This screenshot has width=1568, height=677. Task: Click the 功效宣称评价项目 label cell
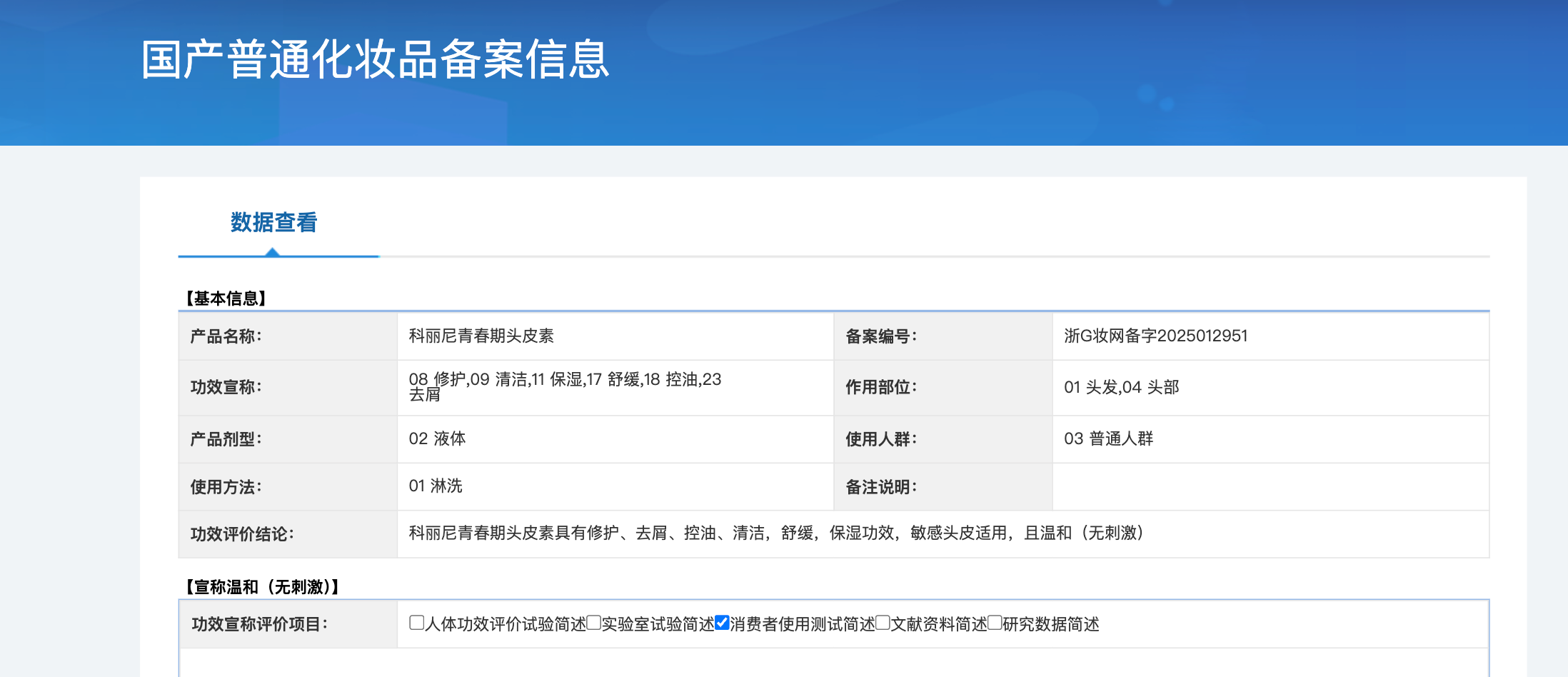[288, 624]
